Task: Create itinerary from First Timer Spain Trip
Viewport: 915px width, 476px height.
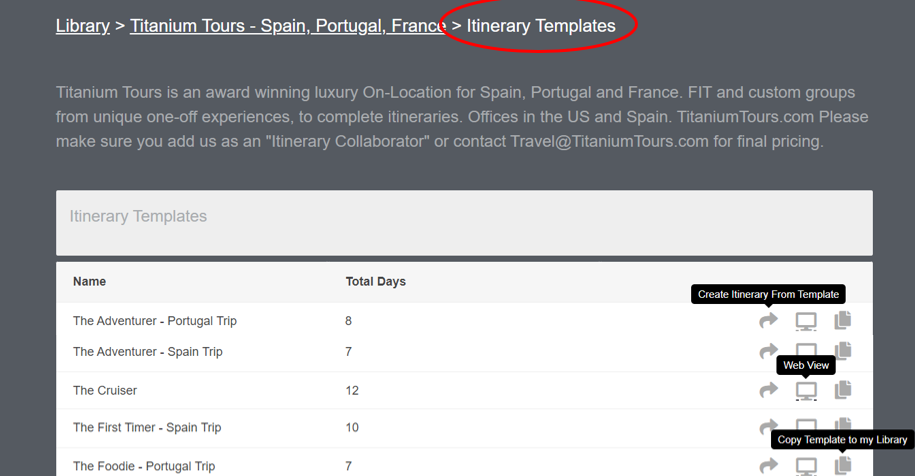Action: [x=769, y=427]
